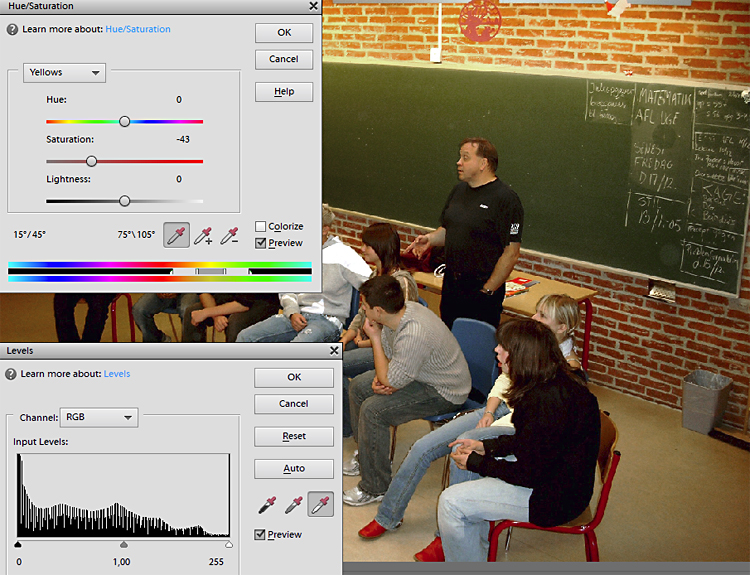The height and width of the screenshot is (575, 750).
Task: Toggle Preview in the Hue/Saturation dialog
Action: tap(261, 243)
